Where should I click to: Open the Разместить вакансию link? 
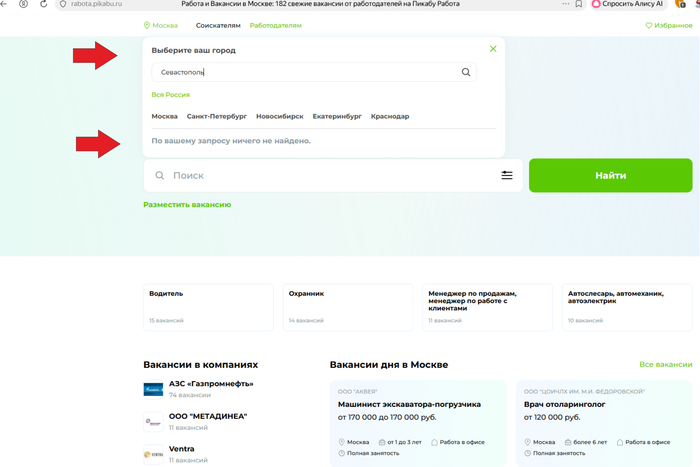[x=187, y=204]
